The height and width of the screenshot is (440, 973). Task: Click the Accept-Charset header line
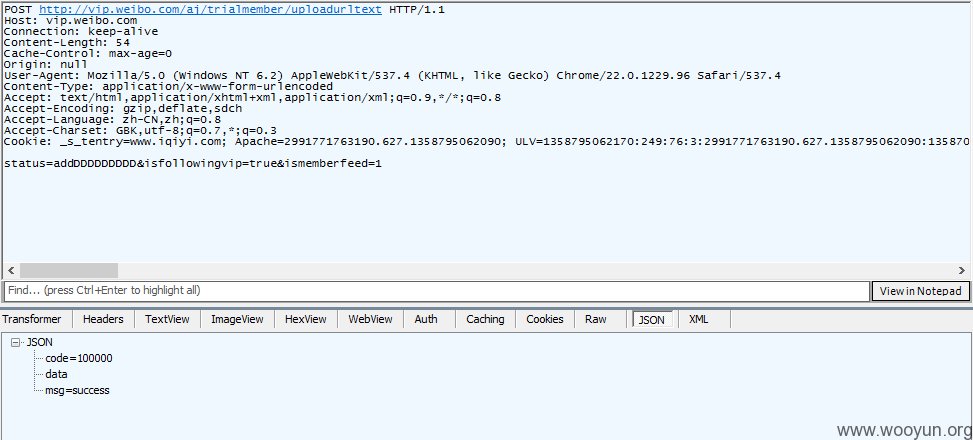pos(140,131)
